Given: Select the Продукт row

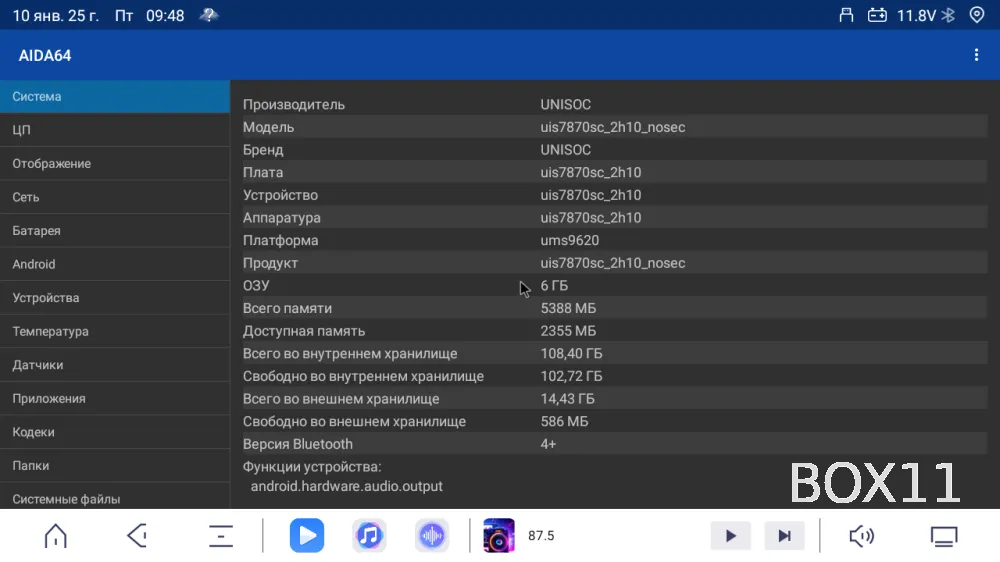Looking at the screenshot, I should [615, 263].
